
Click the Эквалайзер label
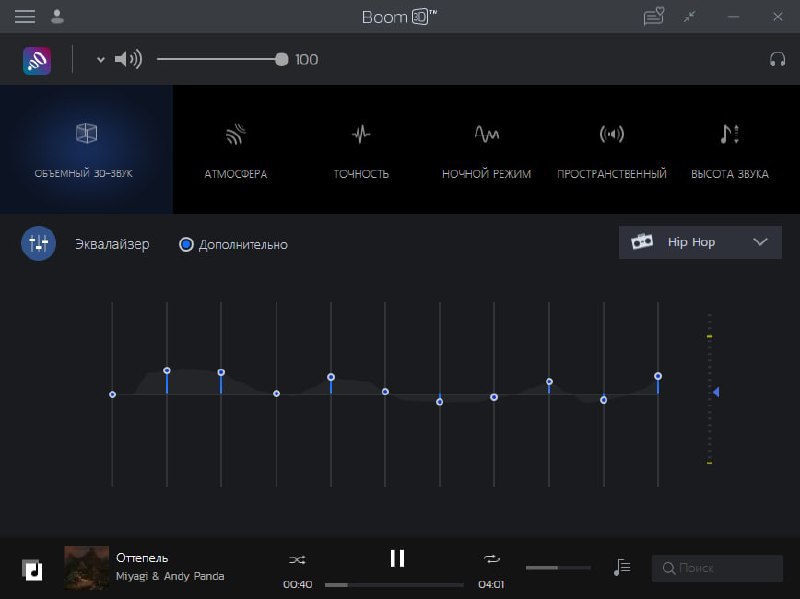pos(112,244)
